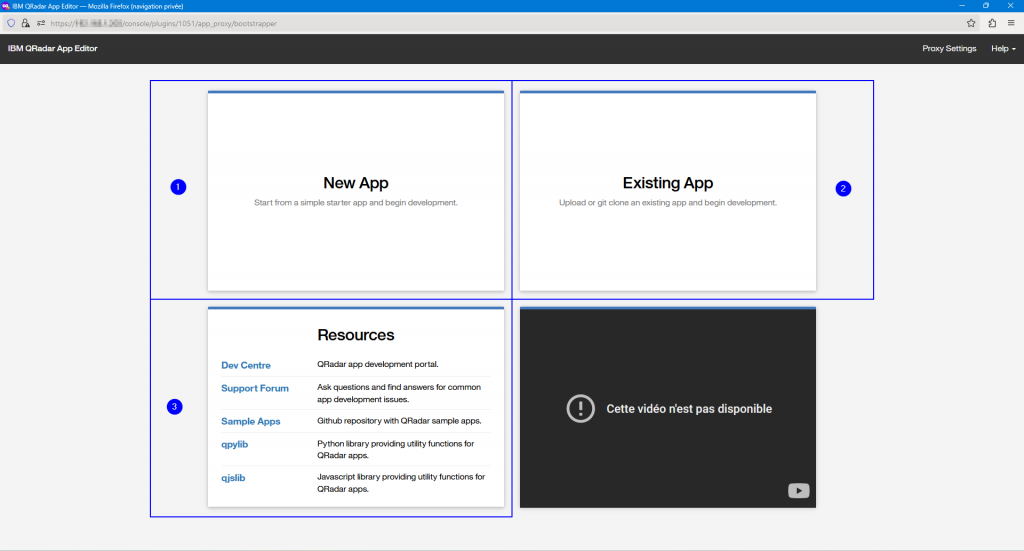The image size is (1024, 551).
Task: Open the Sample Apps link
Action: click(251, 421)
